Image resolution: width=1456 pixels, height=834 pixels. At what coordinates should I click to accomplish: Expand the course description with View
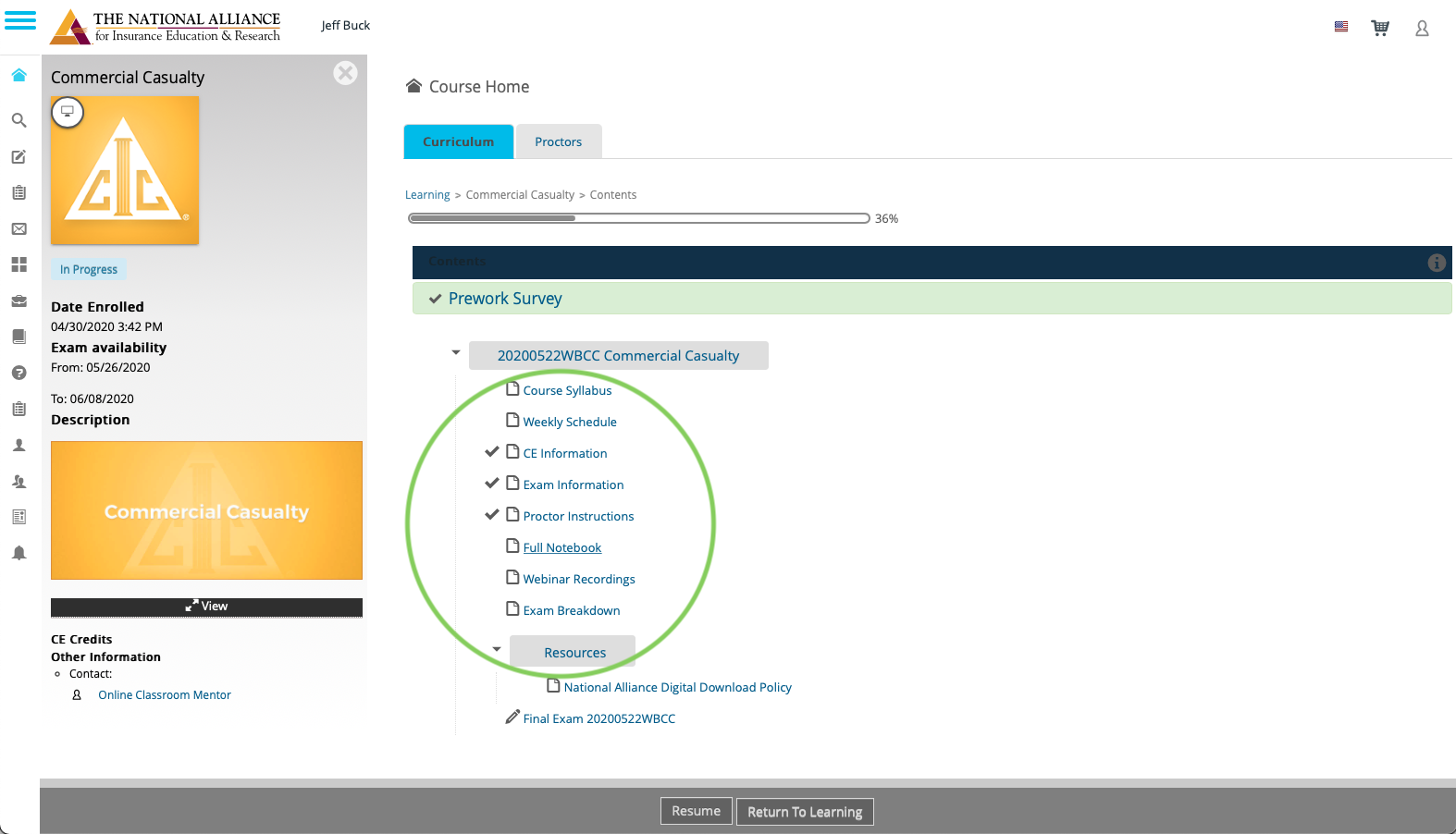pos(206,607)
